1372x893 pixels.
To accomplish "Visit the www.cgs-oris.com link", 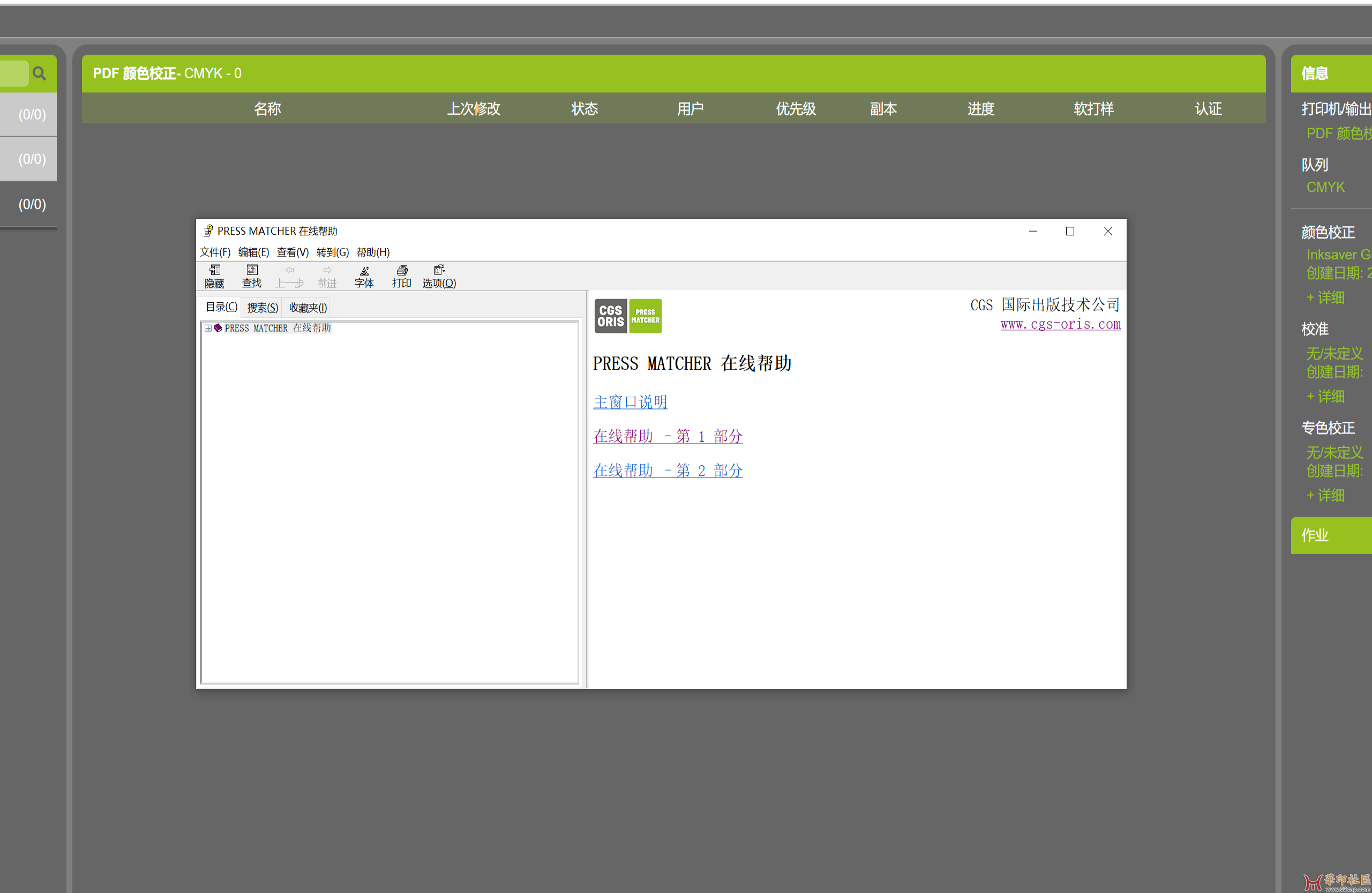I will [1060, 324].
